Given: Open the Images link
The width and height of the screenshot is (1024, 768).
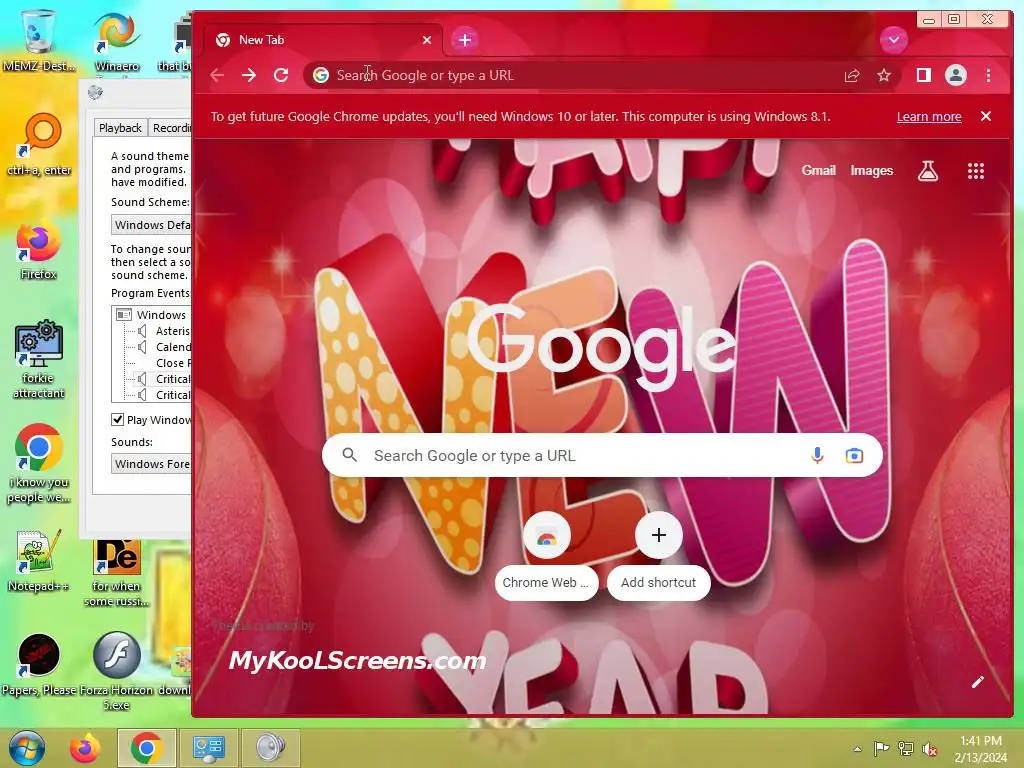Looking at the screenshot, I should pos(871,170).
